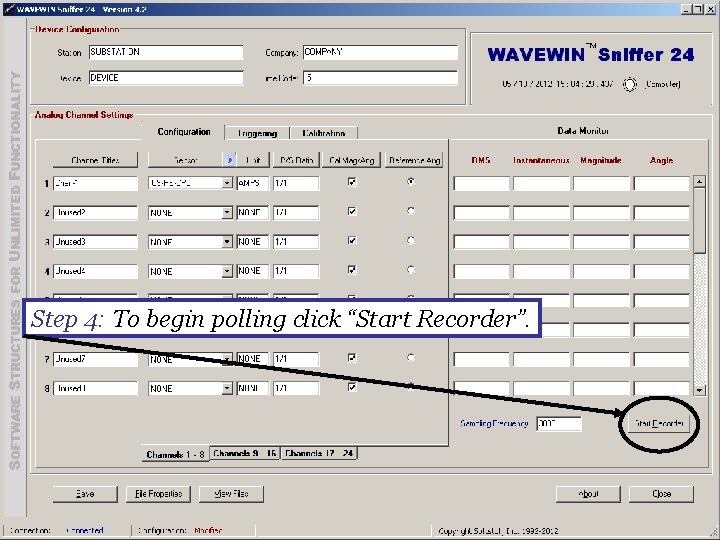Click the data monitor scrollbar up arrow
Viewport: 720px width, 540px height.
pyautogui.click(x=699, y=181)
